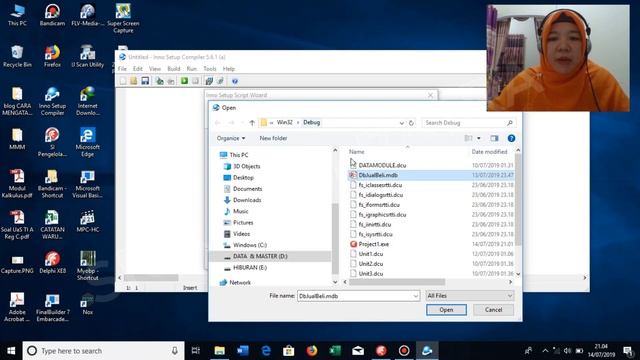Click file list horizontal scrollbar
Screen dimensions: 640x360
pos(397,282)
